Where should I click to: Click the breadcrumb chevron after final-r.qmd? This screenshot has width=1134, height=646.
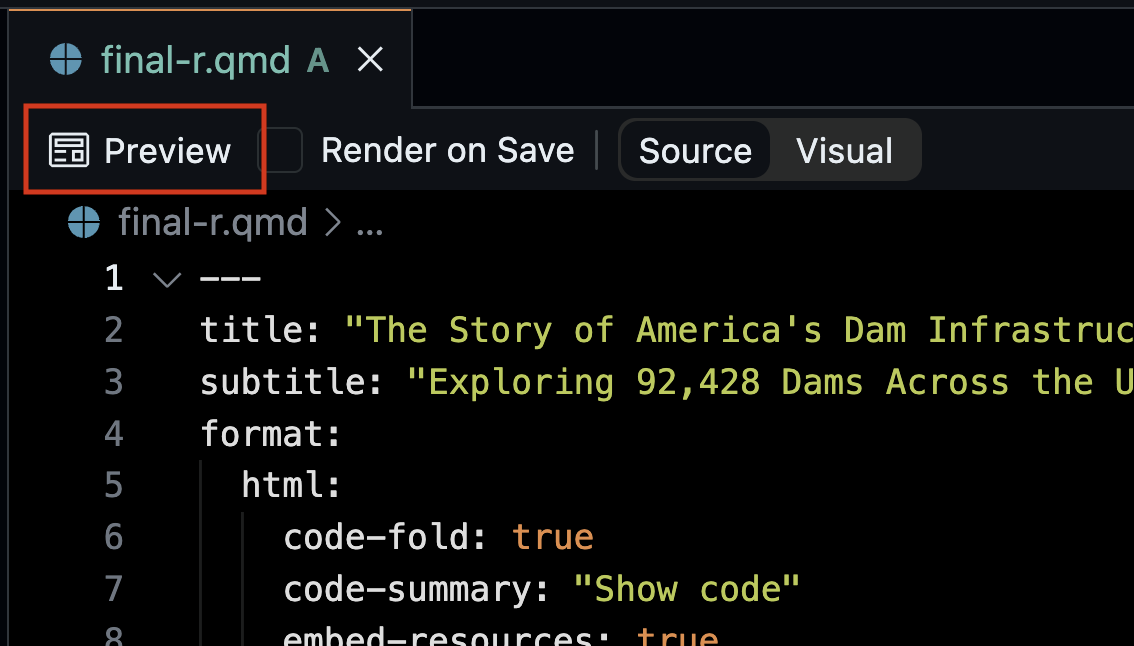coord(332,223)
